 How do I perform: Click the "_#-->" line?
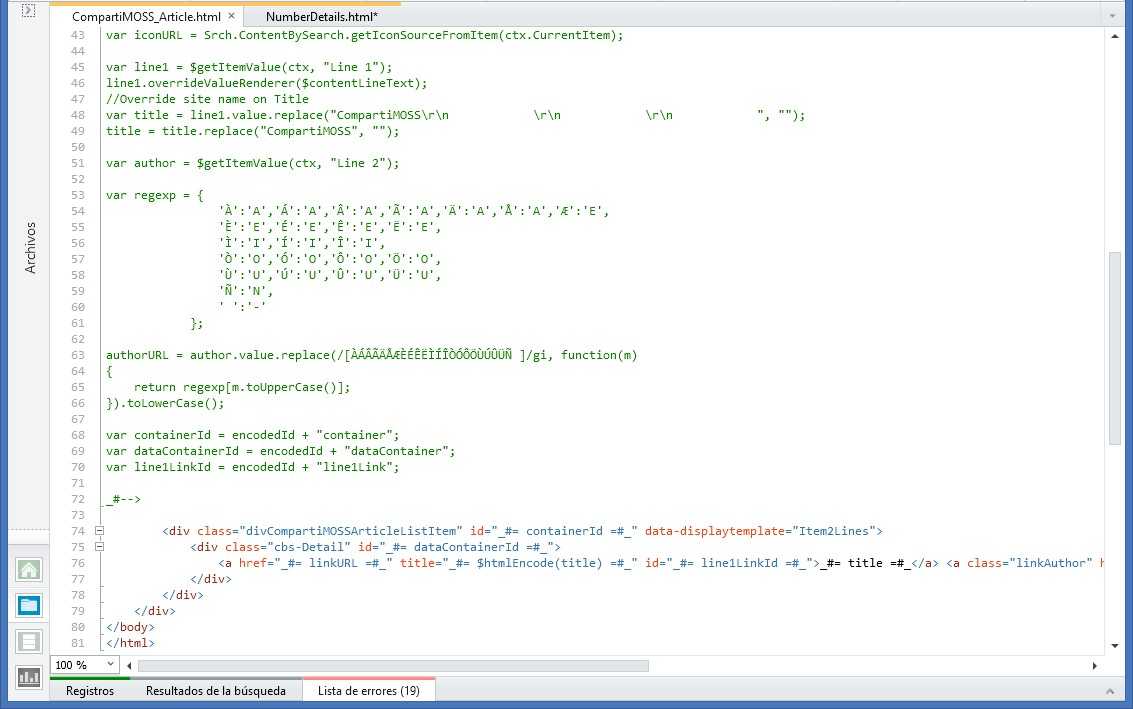(x=123, y=499)
